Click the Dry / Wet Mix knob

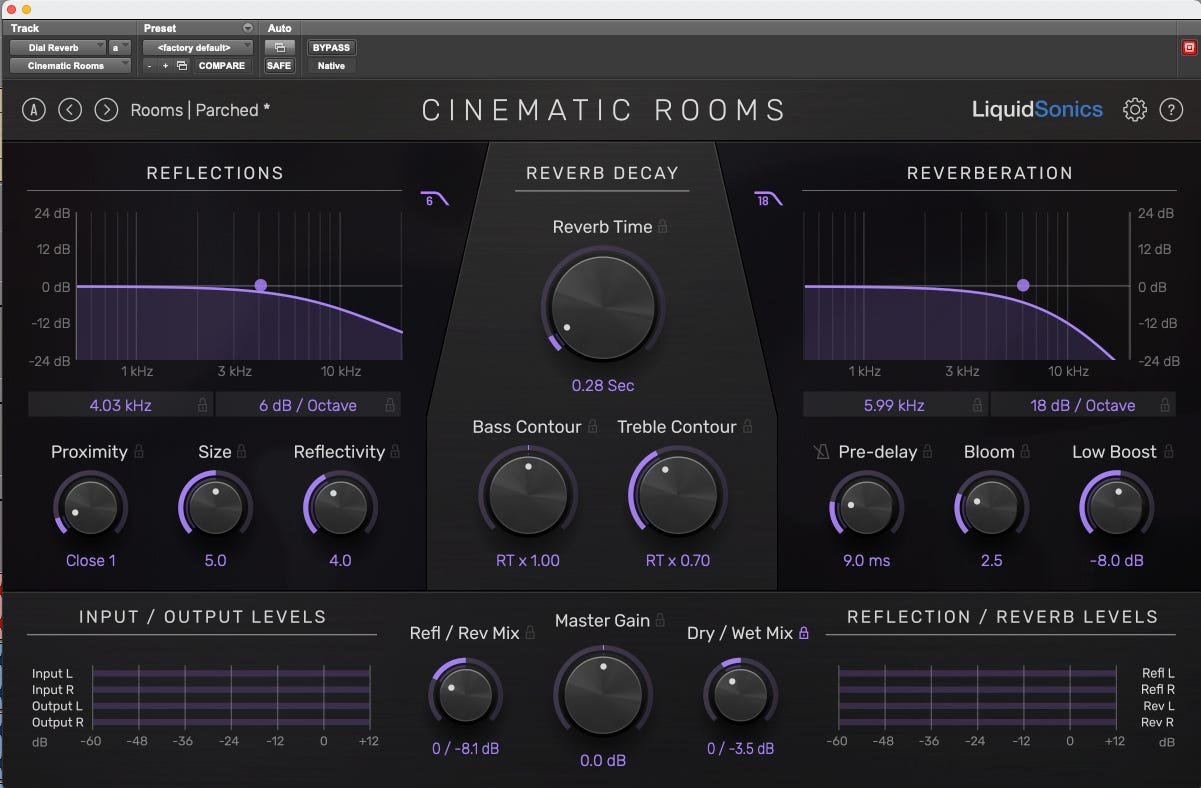click(740, 695)
